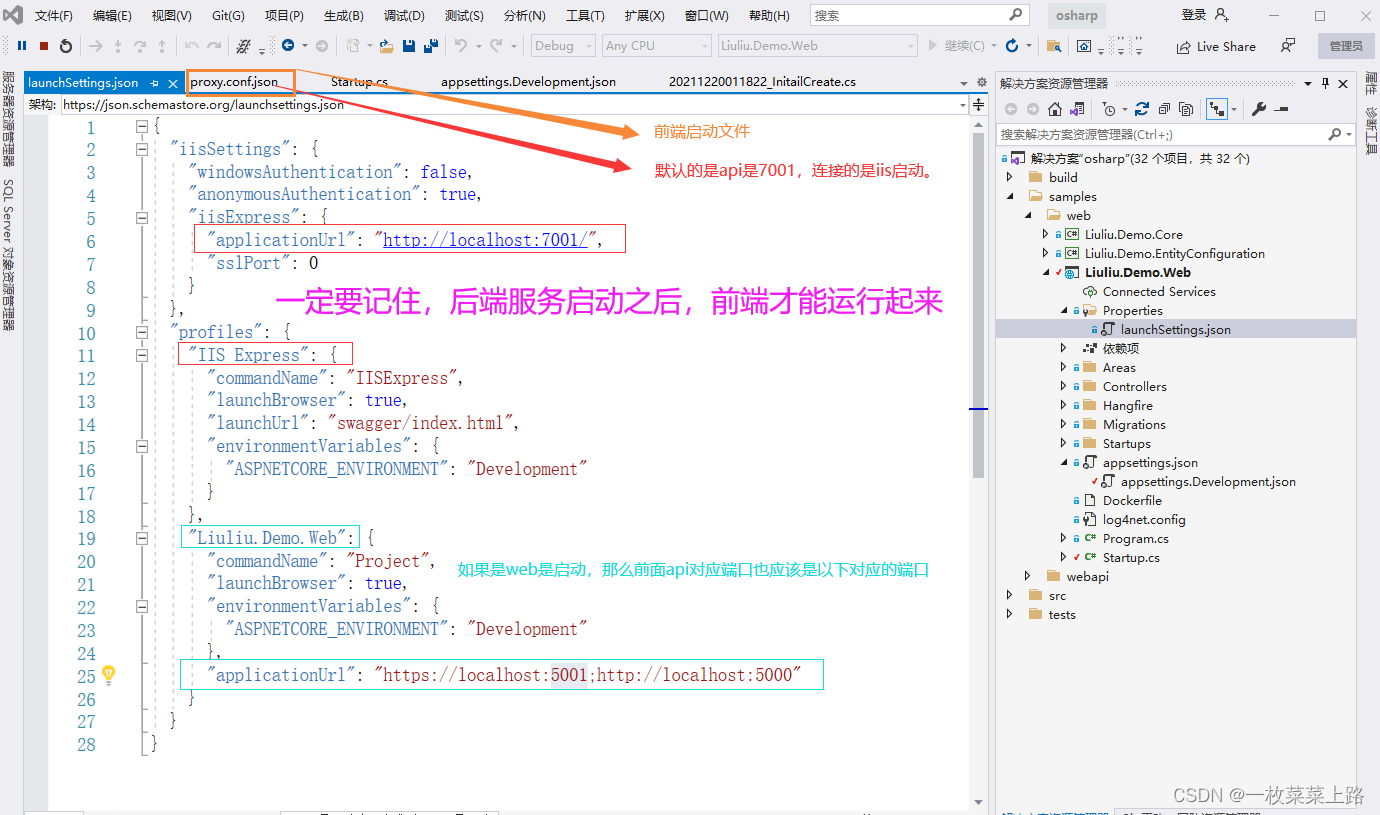The width and height of the screenshot is (1380, 815).
Task: Switch to the Startup.cs editor tab
Action: [x=359, y=82]
